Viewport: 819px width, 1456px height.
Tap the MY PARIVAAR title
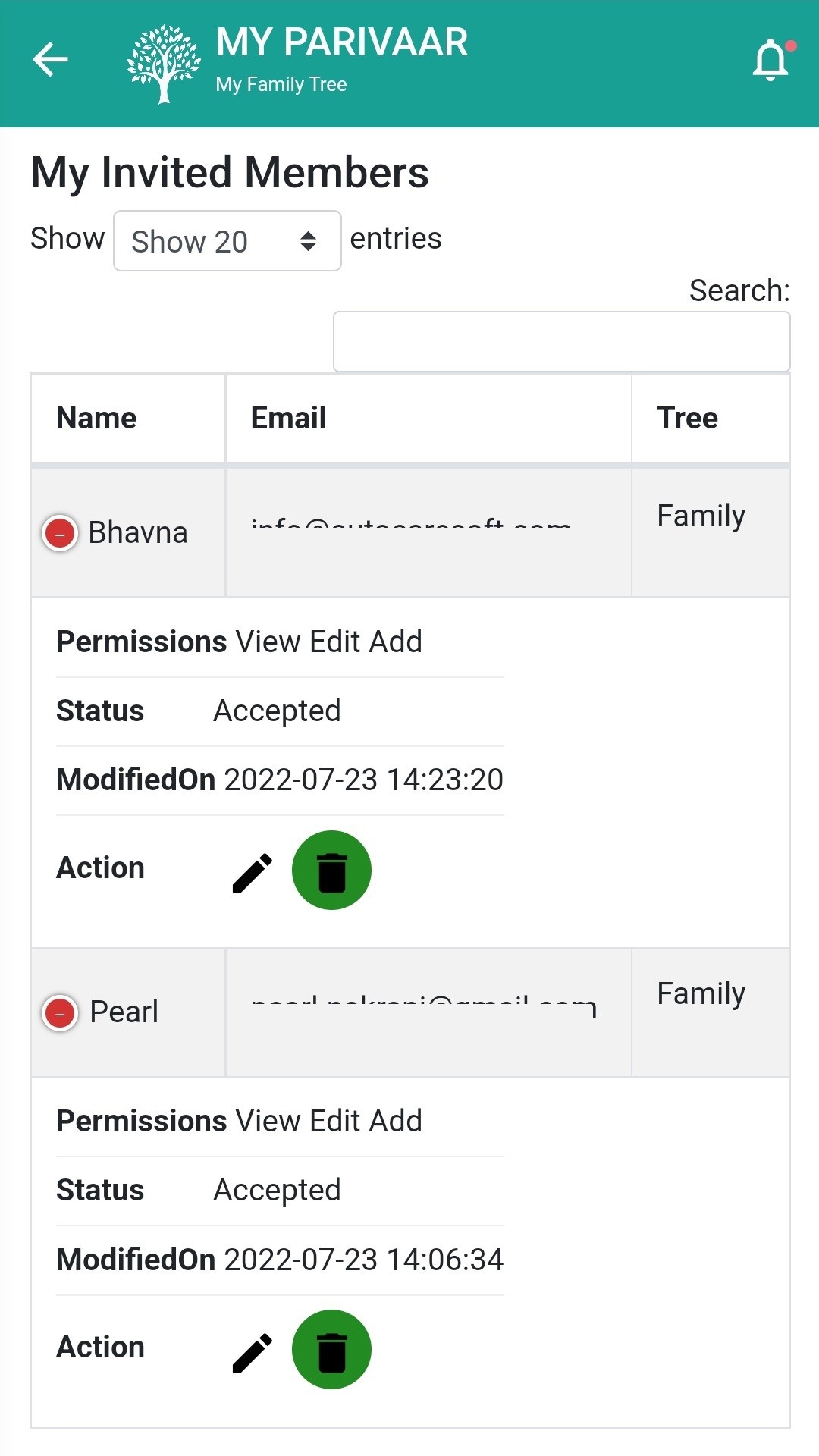[341, 42]
